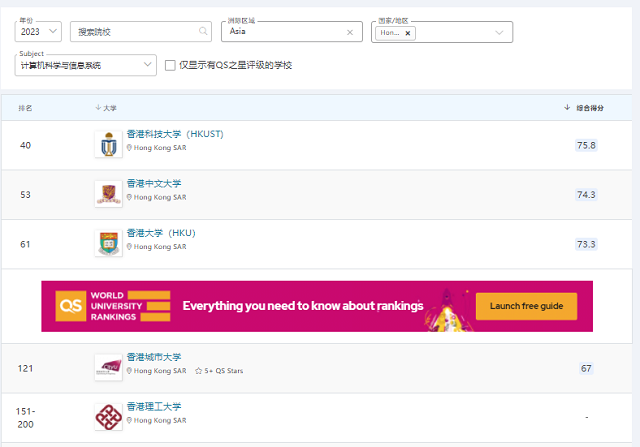
Task: Open the 香港城市大学 link
Action: (x=154, y=357)
